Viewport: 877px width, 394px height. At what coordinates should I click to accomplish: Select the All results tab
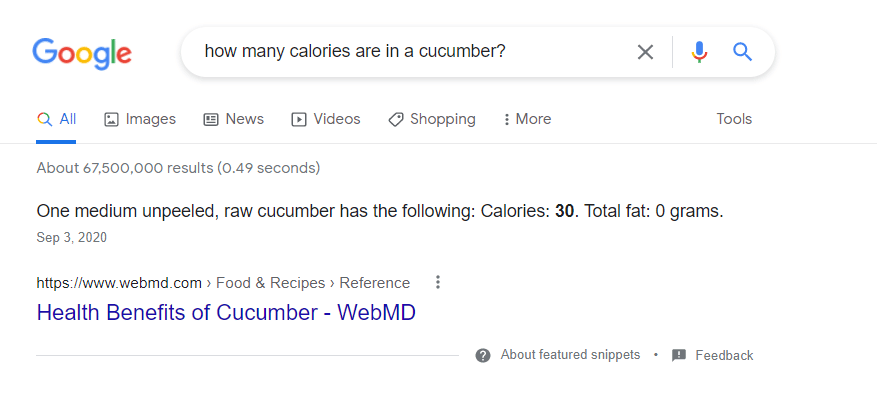point(56,119)
